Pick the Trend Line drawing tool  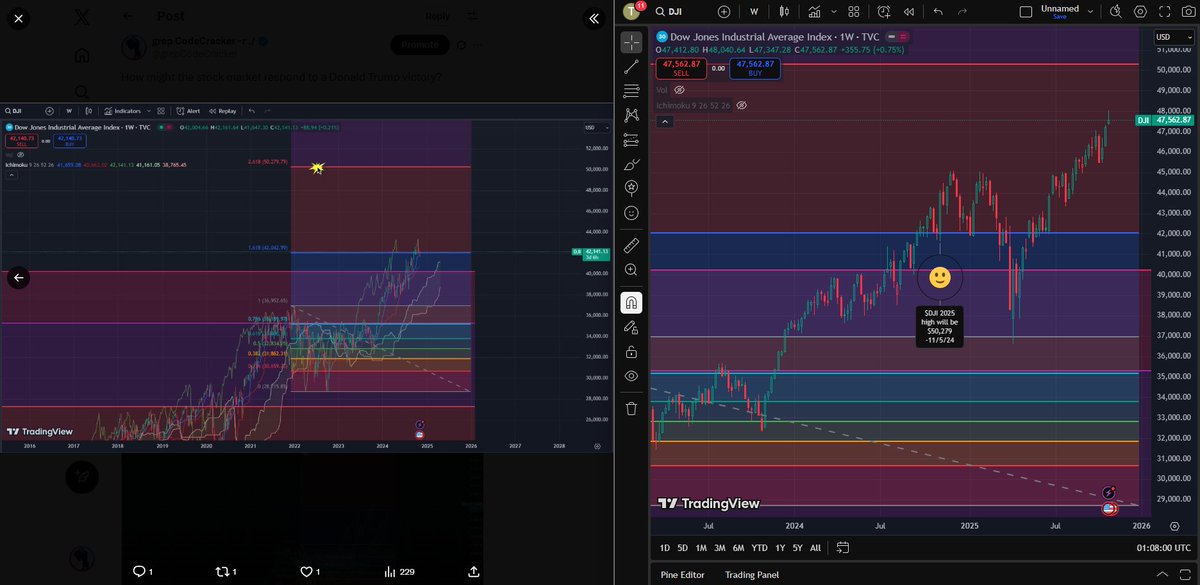(x=631, y=67)
